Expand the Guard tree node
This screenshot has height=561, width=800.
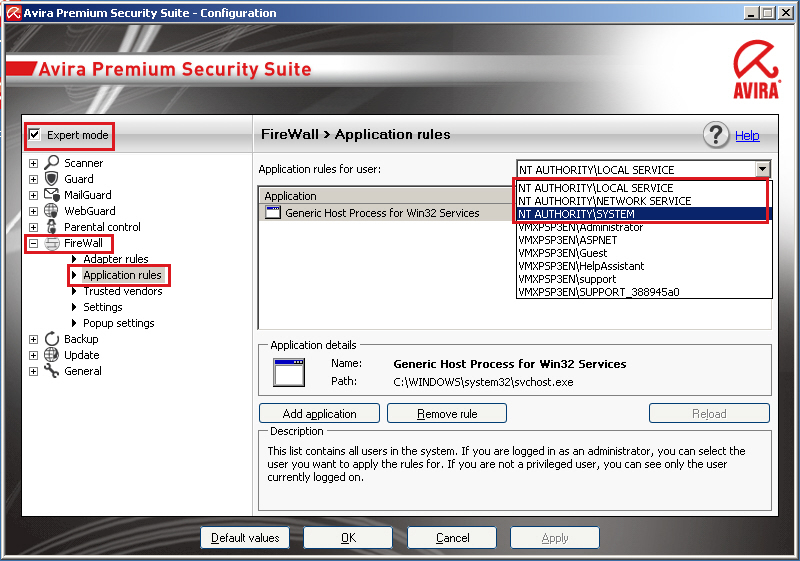click(x=33, y=179)
